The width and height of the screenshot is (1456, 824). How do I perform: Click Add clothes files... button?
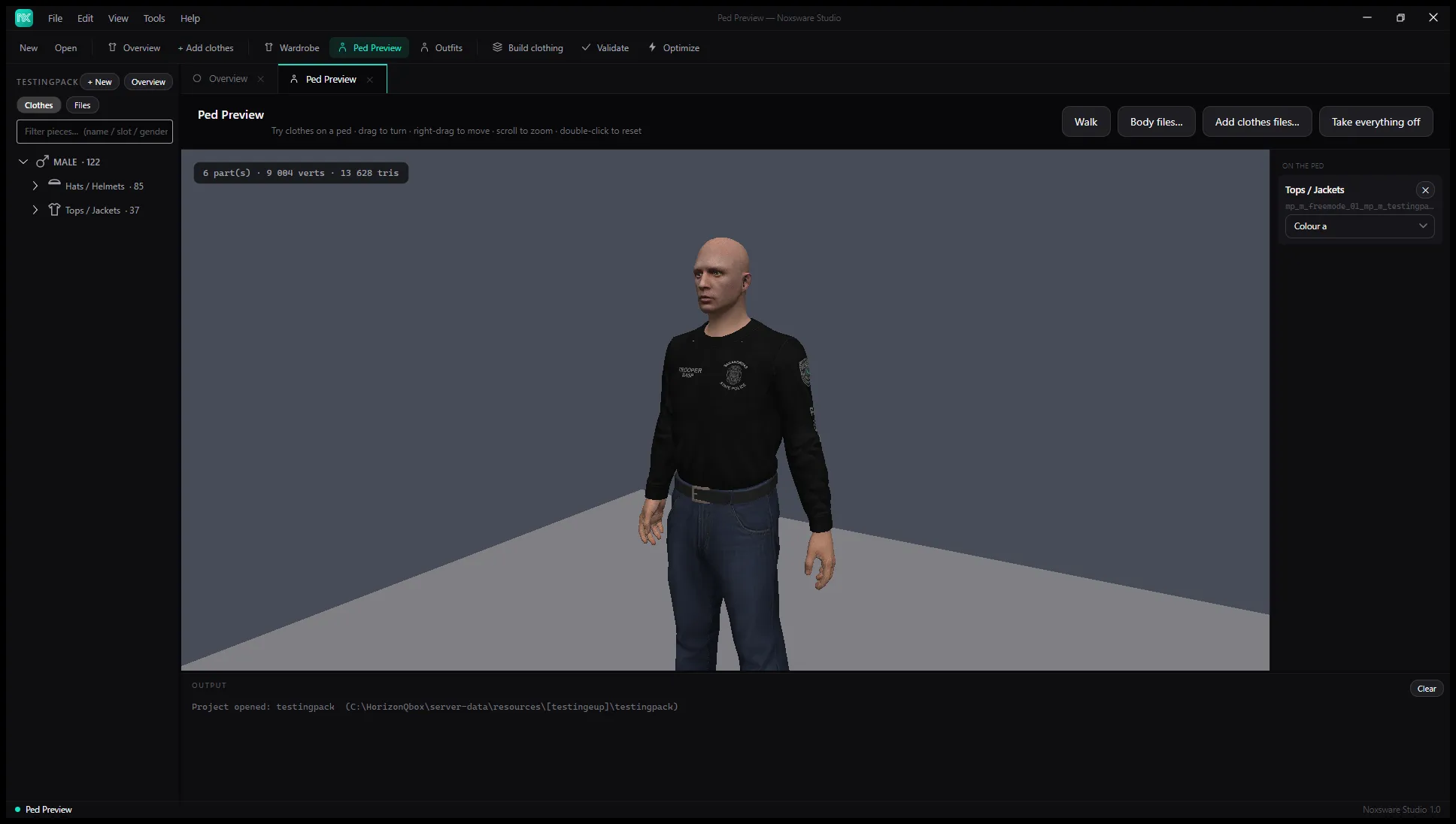(1257, 122)
